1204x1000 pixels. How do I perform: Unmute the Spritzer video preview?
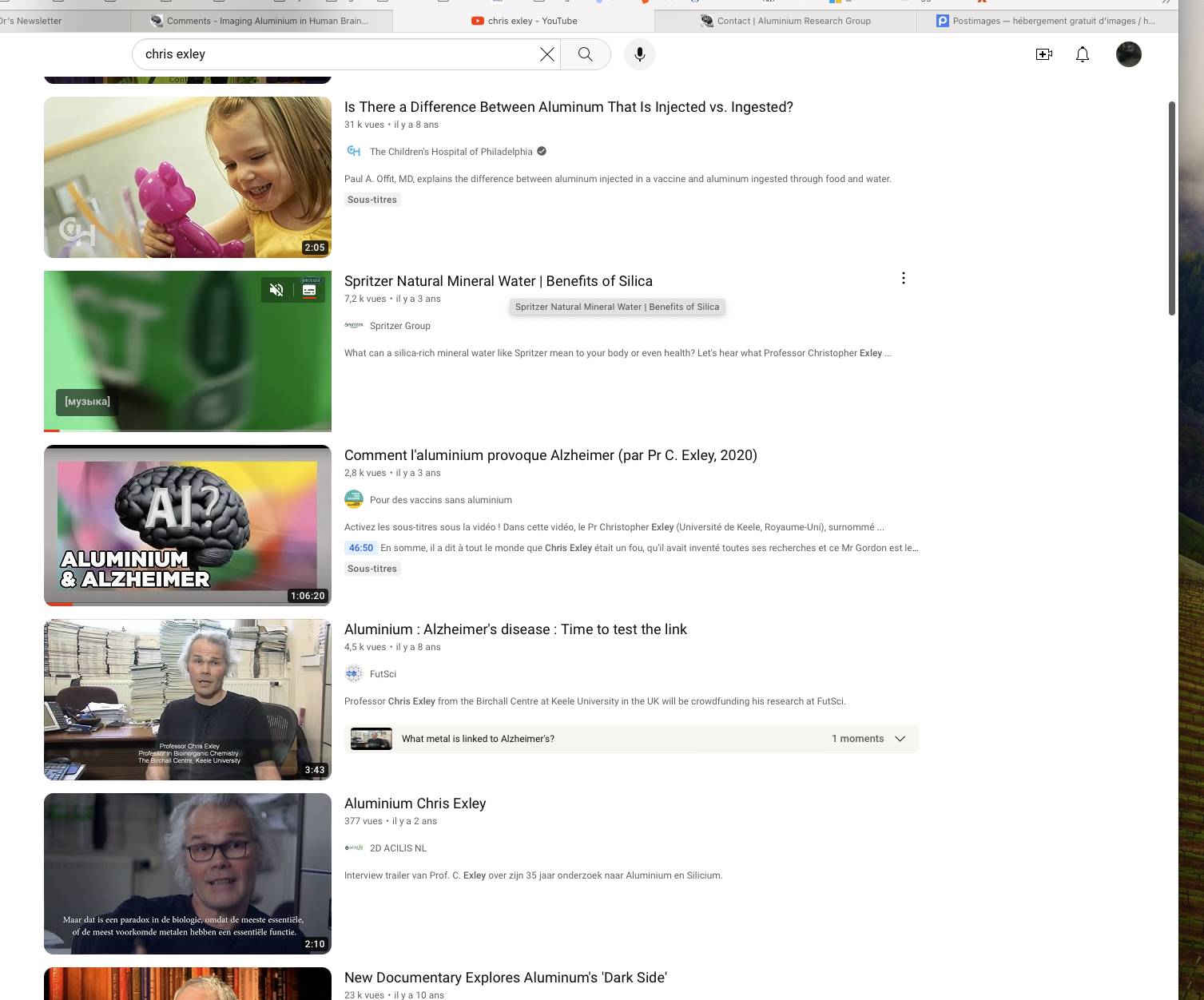(276, 290)
